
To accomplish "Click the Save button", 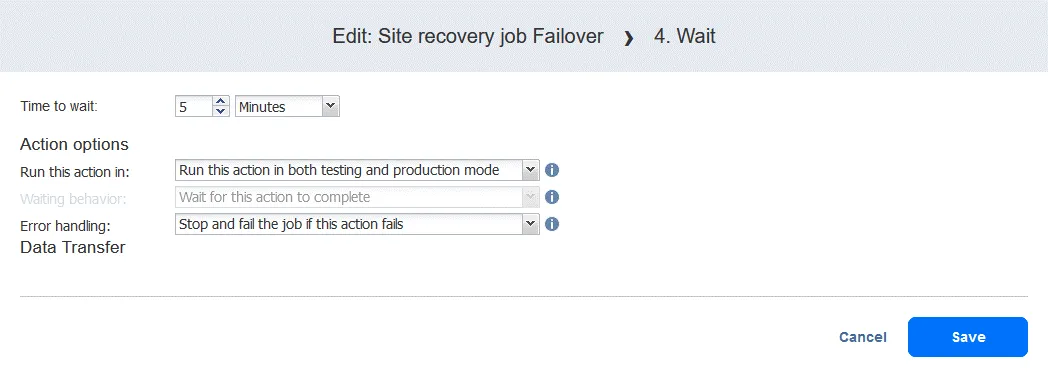I will coord(967,337).
